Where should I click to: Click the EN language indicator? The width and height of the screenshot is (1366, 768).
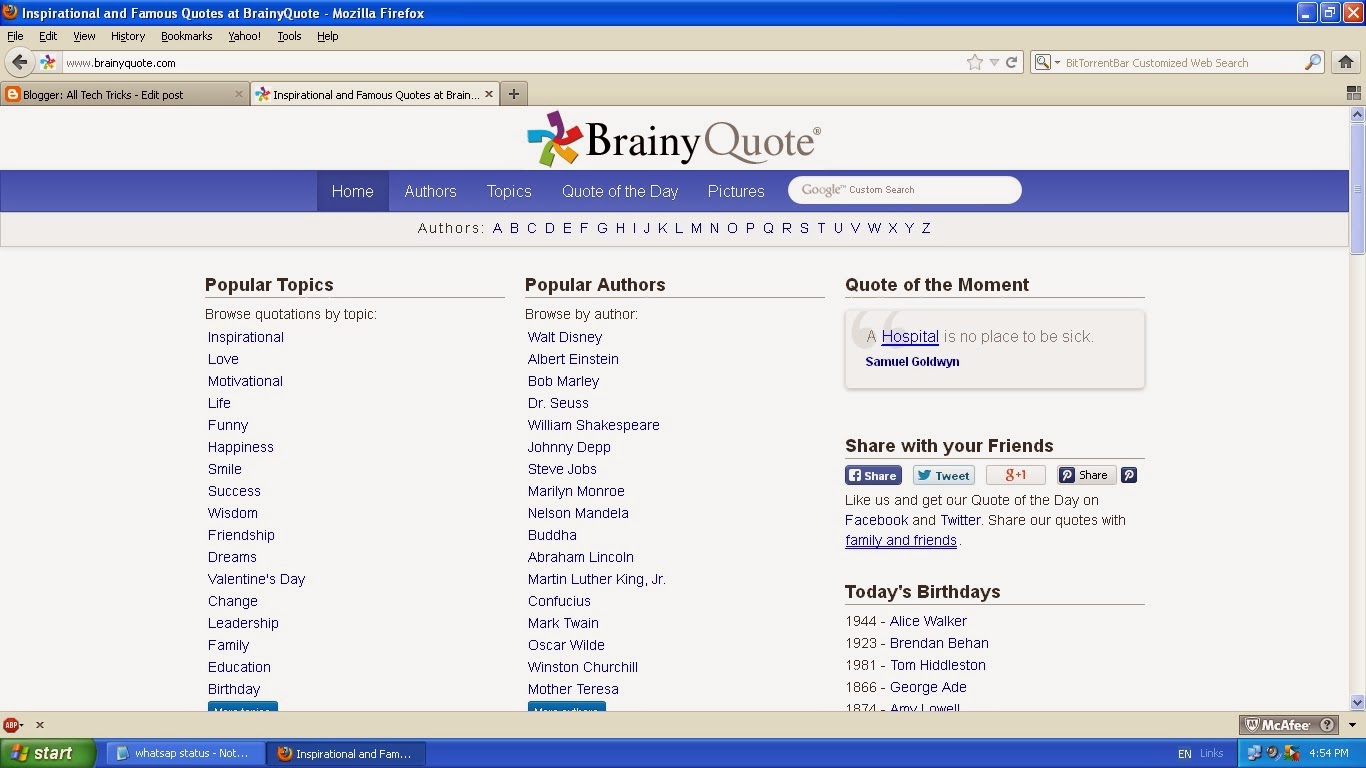tap(1184, 753)
